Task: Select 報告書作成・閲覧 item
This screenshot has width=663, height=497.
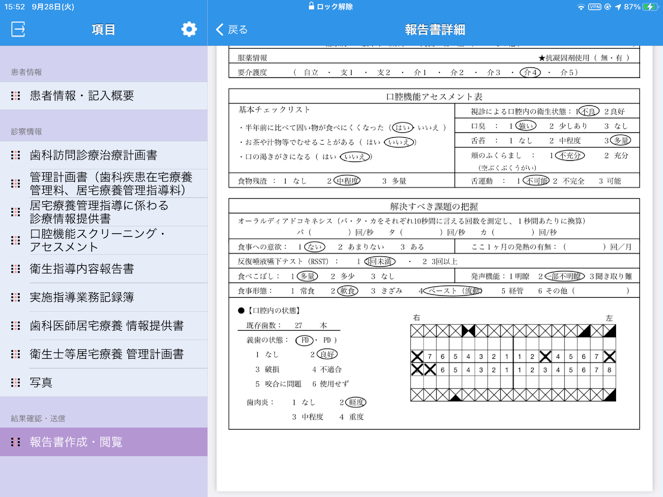Action: click(104, 442)
